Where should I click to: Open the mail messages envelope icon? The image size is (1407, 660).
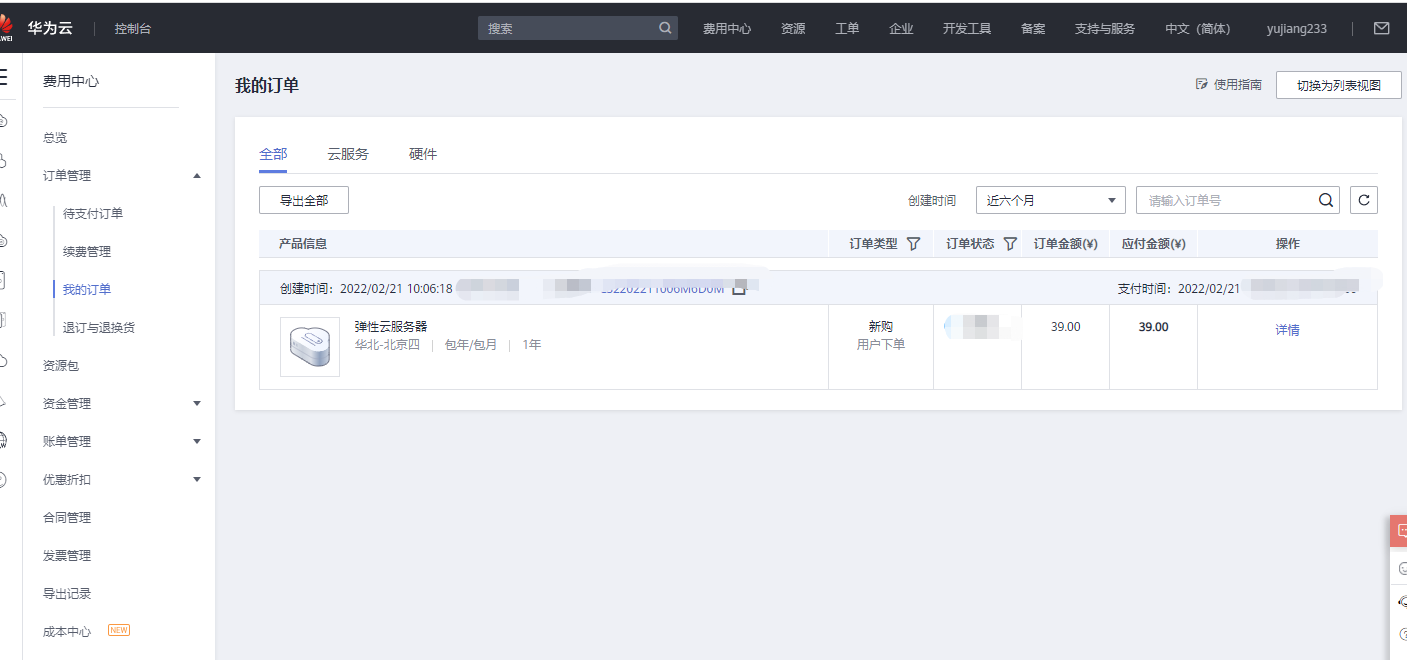1381,28
